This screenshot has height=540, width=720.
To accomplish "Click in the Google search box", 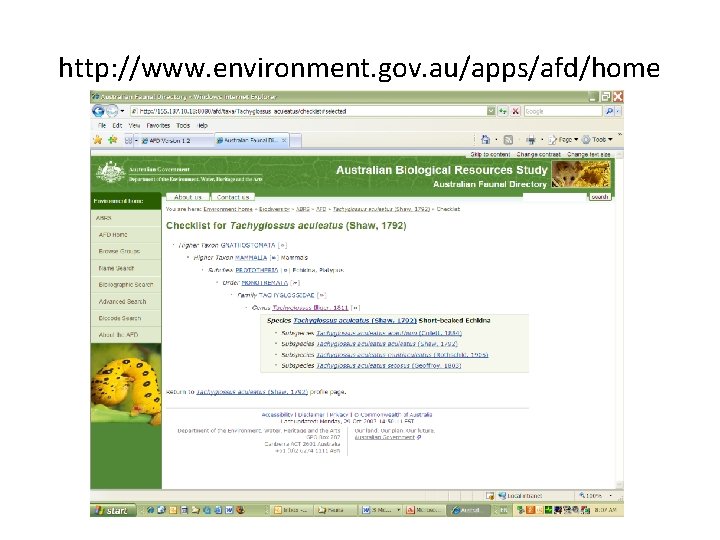I will [x=563, y=111].
